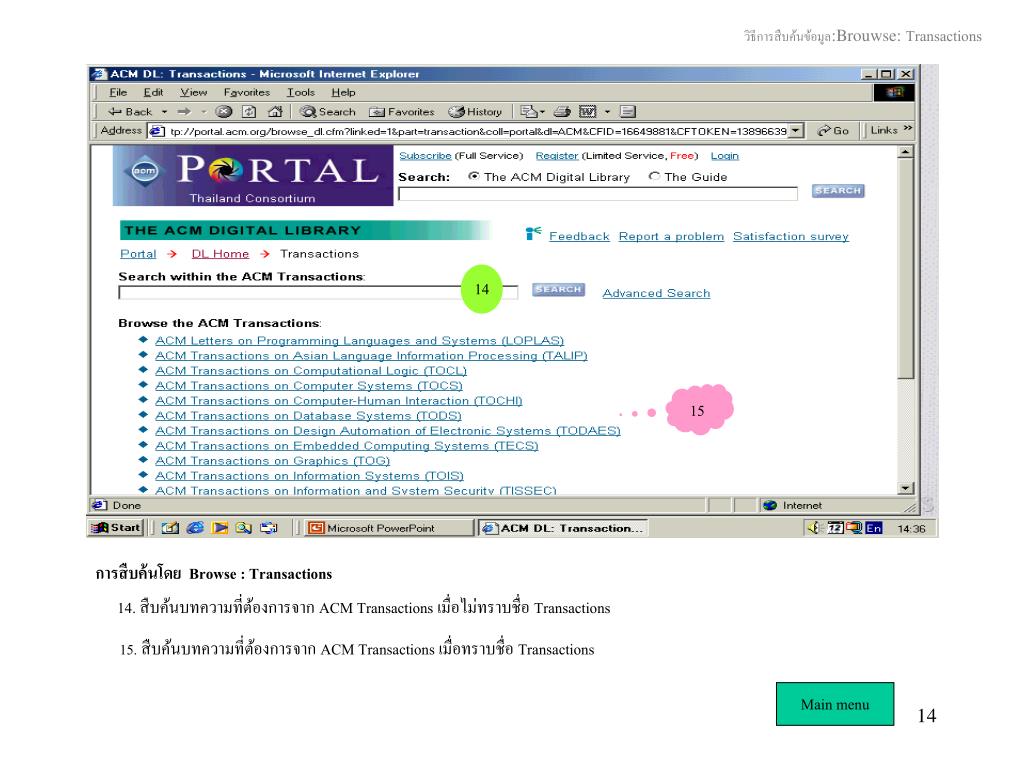Click ACM DL: Transaction taskbar button

(562, 528)
